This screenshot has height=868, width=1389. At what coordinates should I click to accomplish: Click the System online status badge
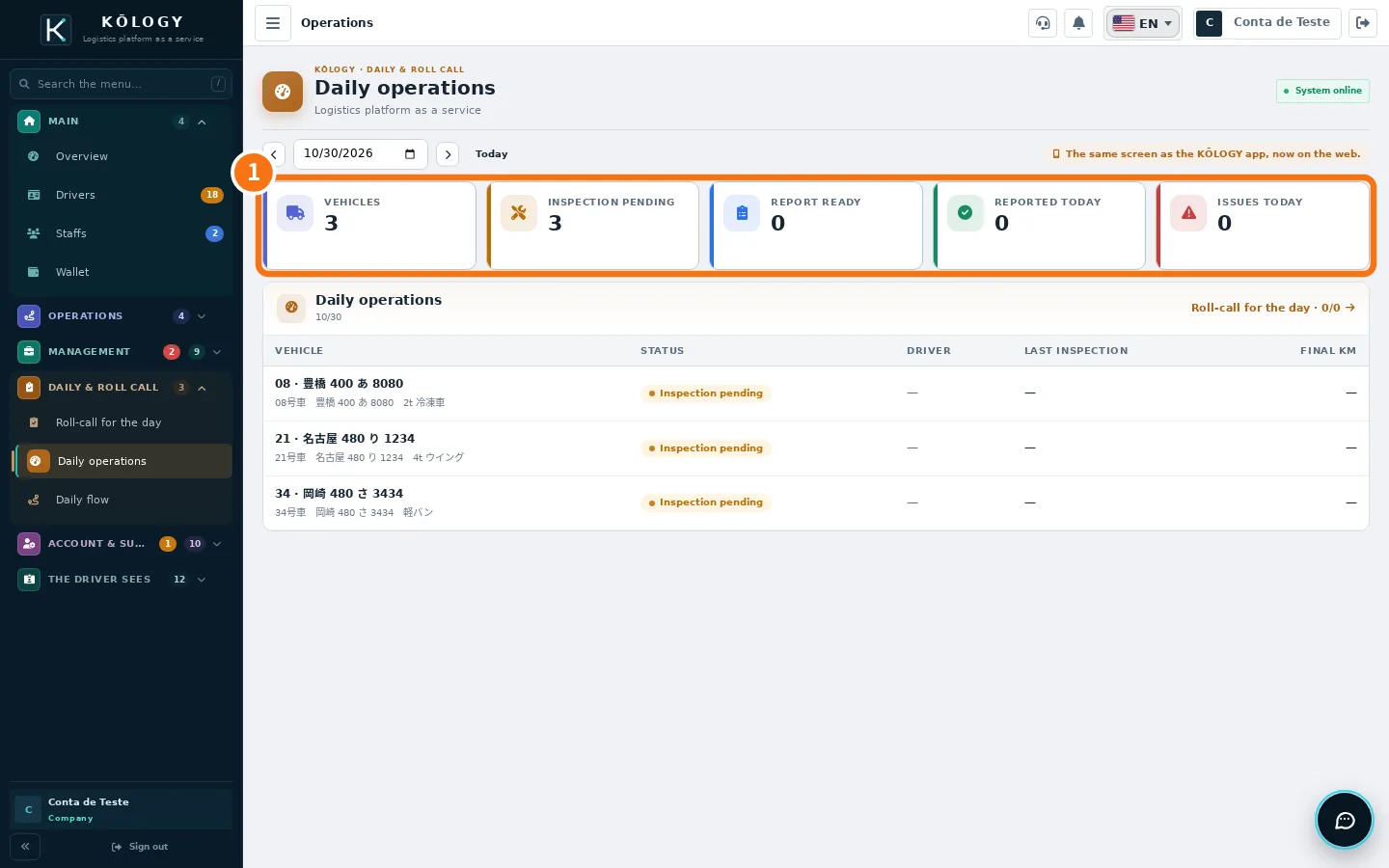[x=1322, y=91]
